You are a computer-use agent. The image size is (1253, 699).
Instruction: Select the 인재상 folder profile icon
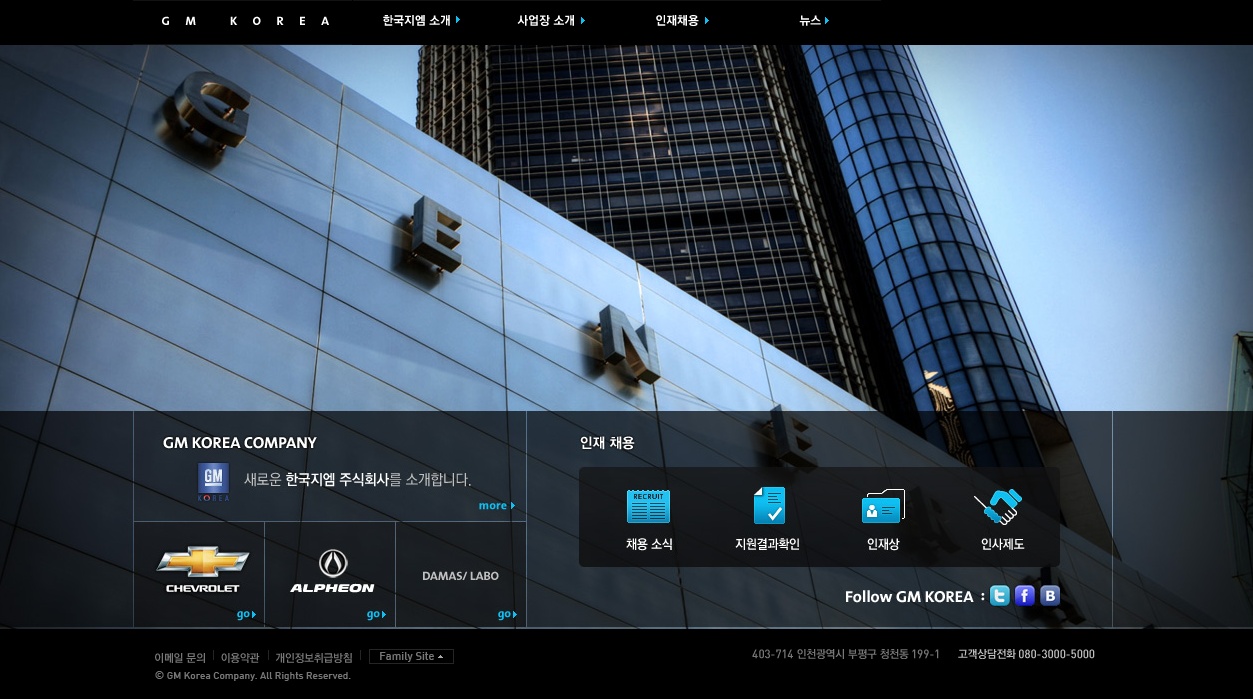(x=882, y=507)
